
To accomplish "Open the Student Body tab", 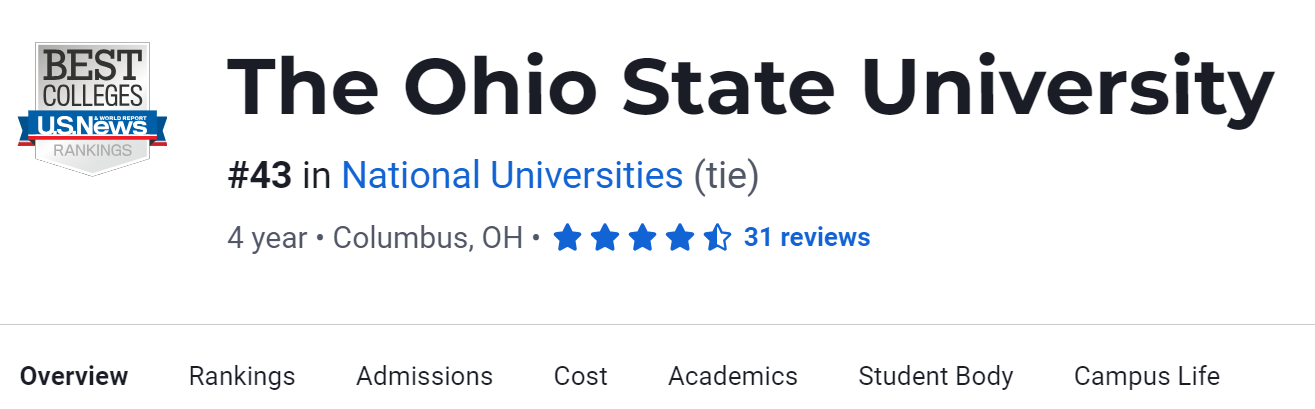I will coord(936,376).
